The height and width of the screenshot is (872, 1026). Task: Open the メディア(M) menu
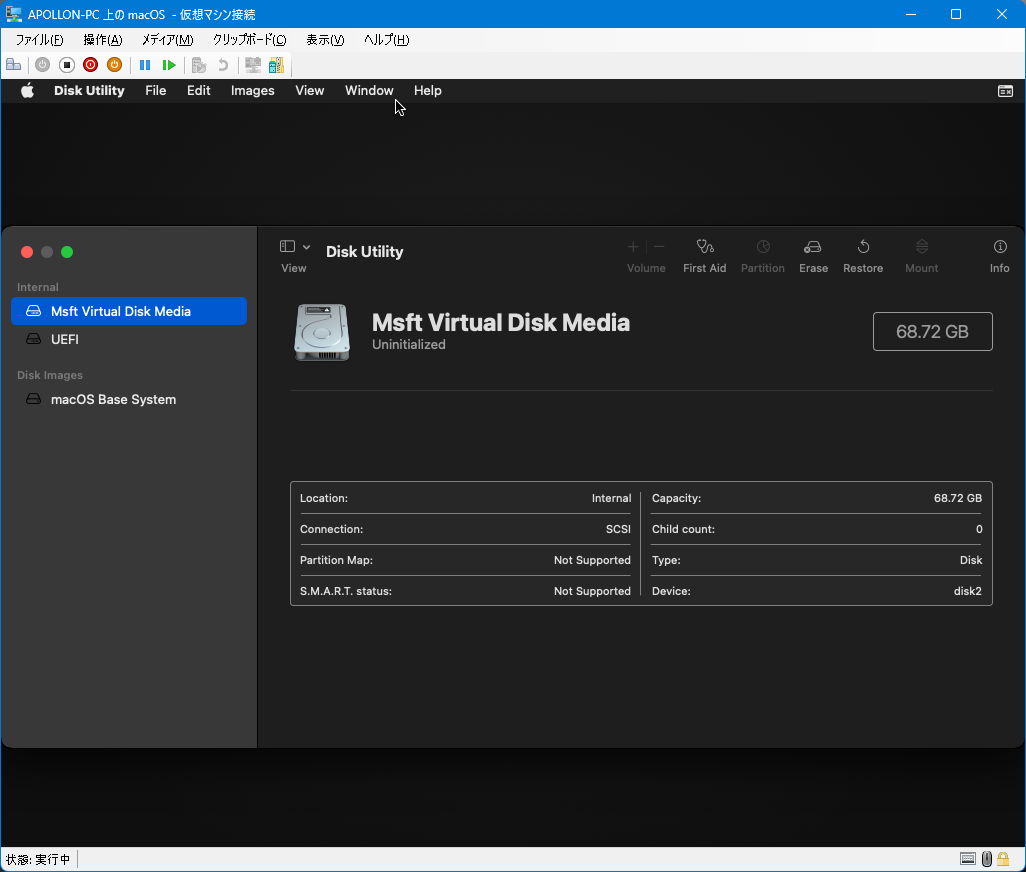coord(168,40)
